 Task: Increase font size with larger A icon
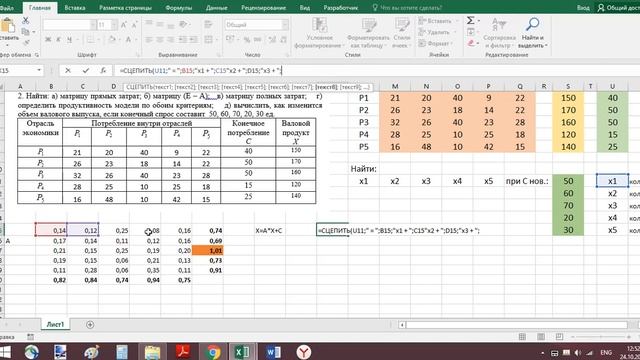coord(124,25)
